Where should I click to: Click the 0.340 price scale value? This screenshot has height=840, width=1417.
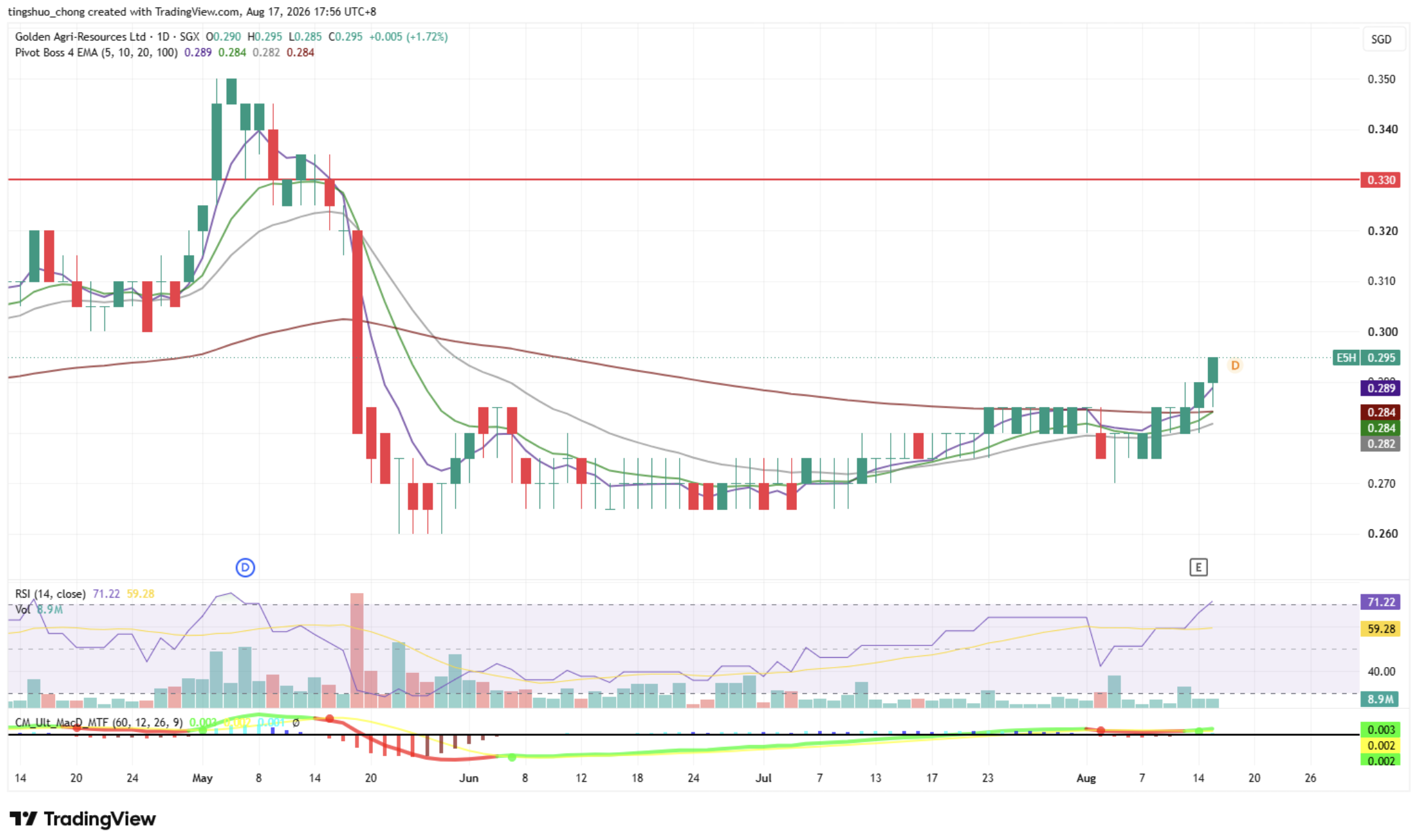(1382, 129)
